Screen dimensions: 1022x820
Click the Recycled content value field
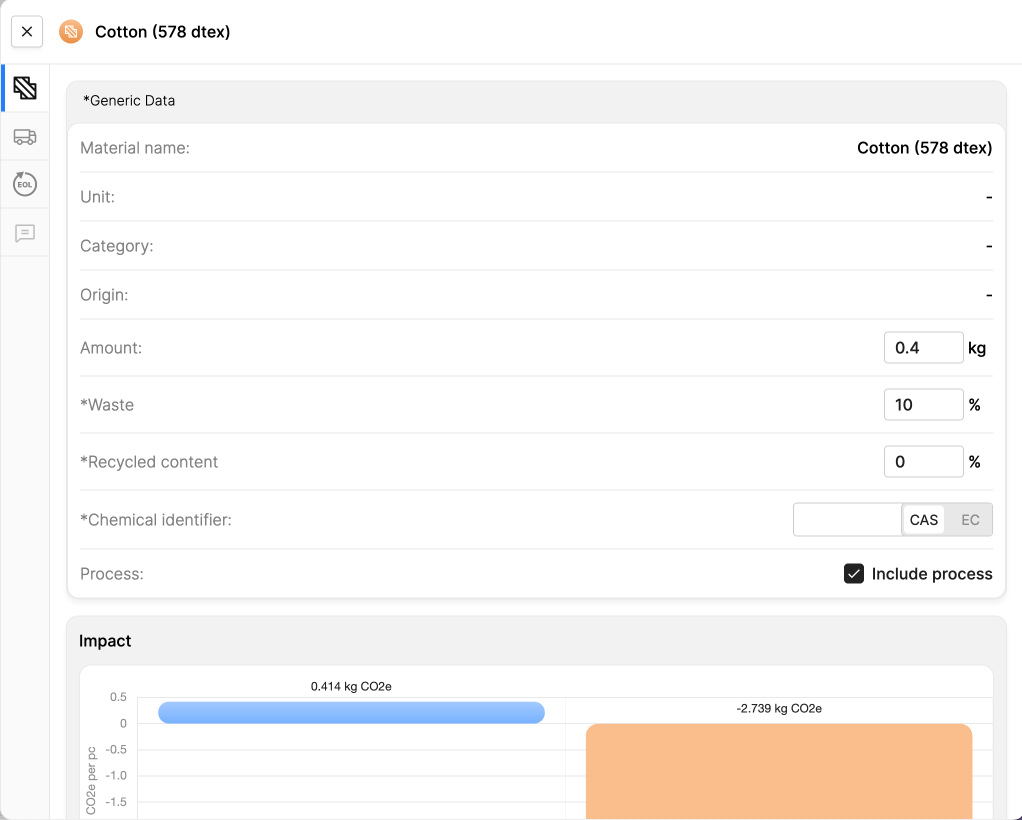point(923,461)
